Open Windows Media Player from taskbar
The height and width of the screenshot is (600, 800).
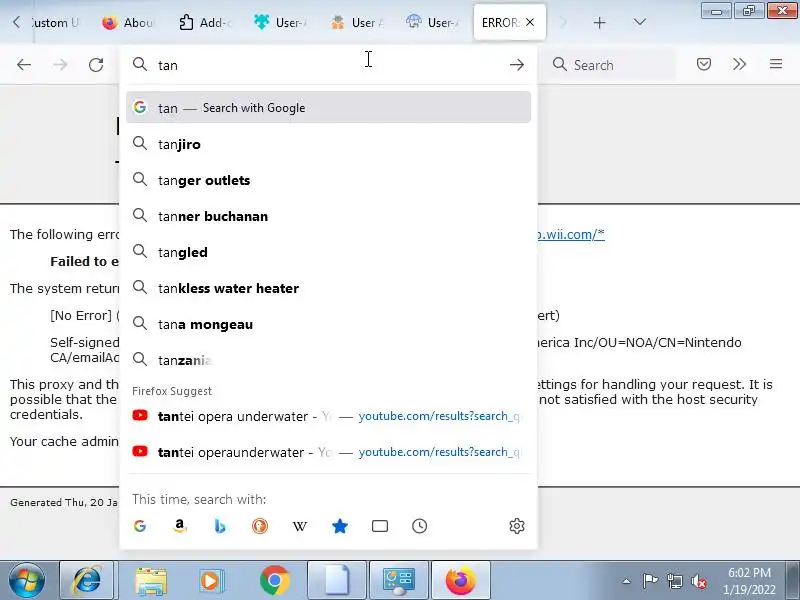pyautogui.click(x=211, y=580)
